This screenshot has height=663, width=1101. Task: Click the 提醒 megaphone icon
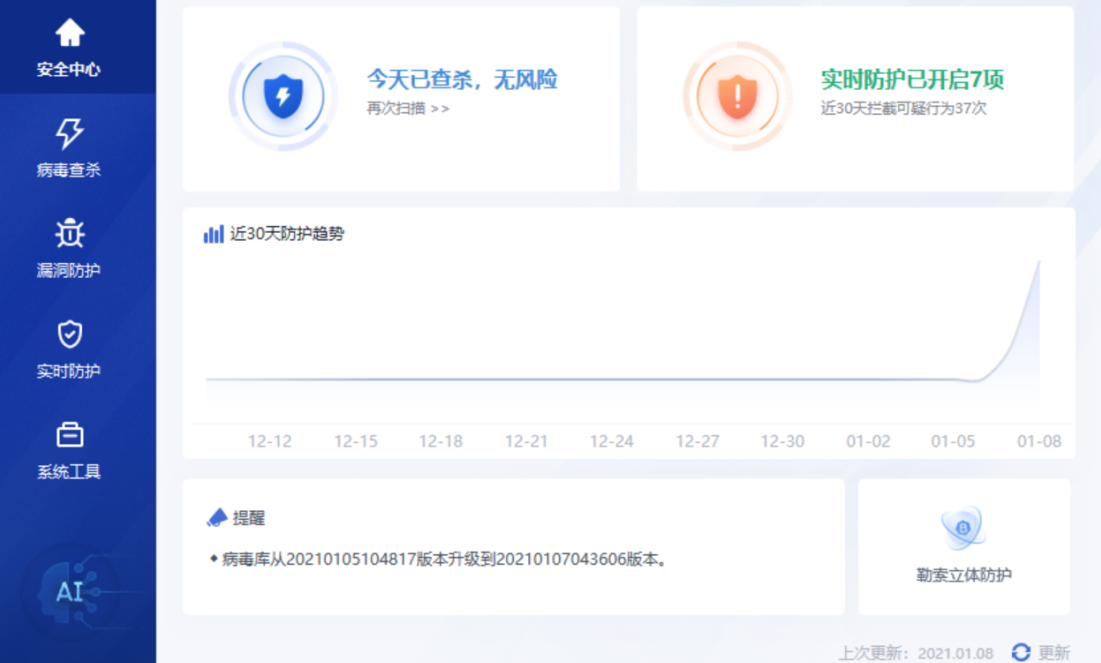click(217, 518)
